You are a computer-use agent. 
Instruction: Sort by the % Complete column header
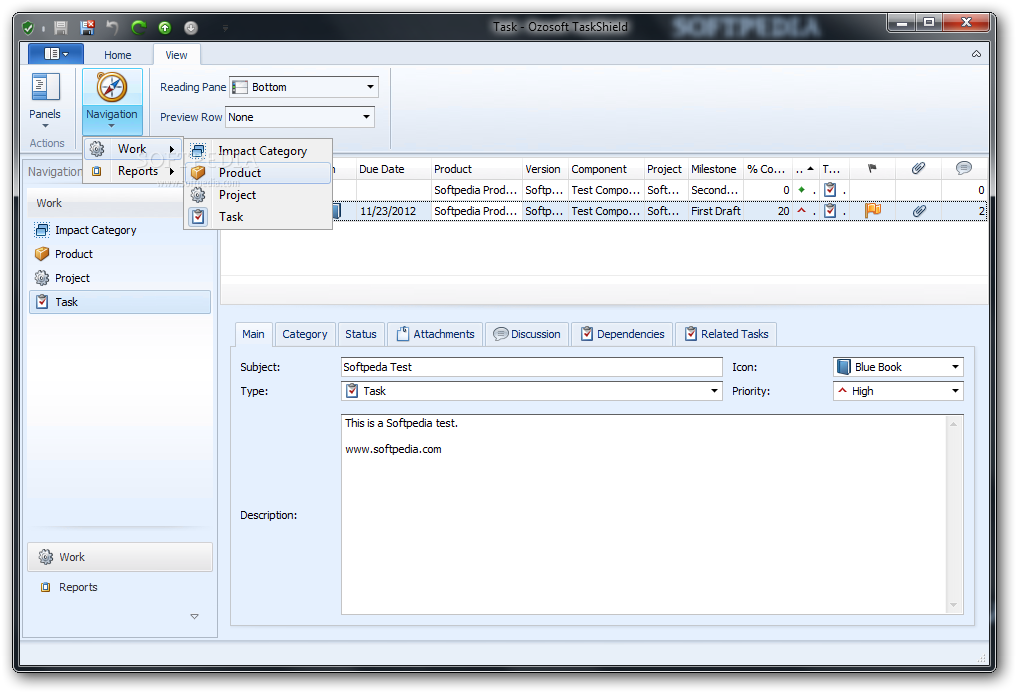[767, 169]
